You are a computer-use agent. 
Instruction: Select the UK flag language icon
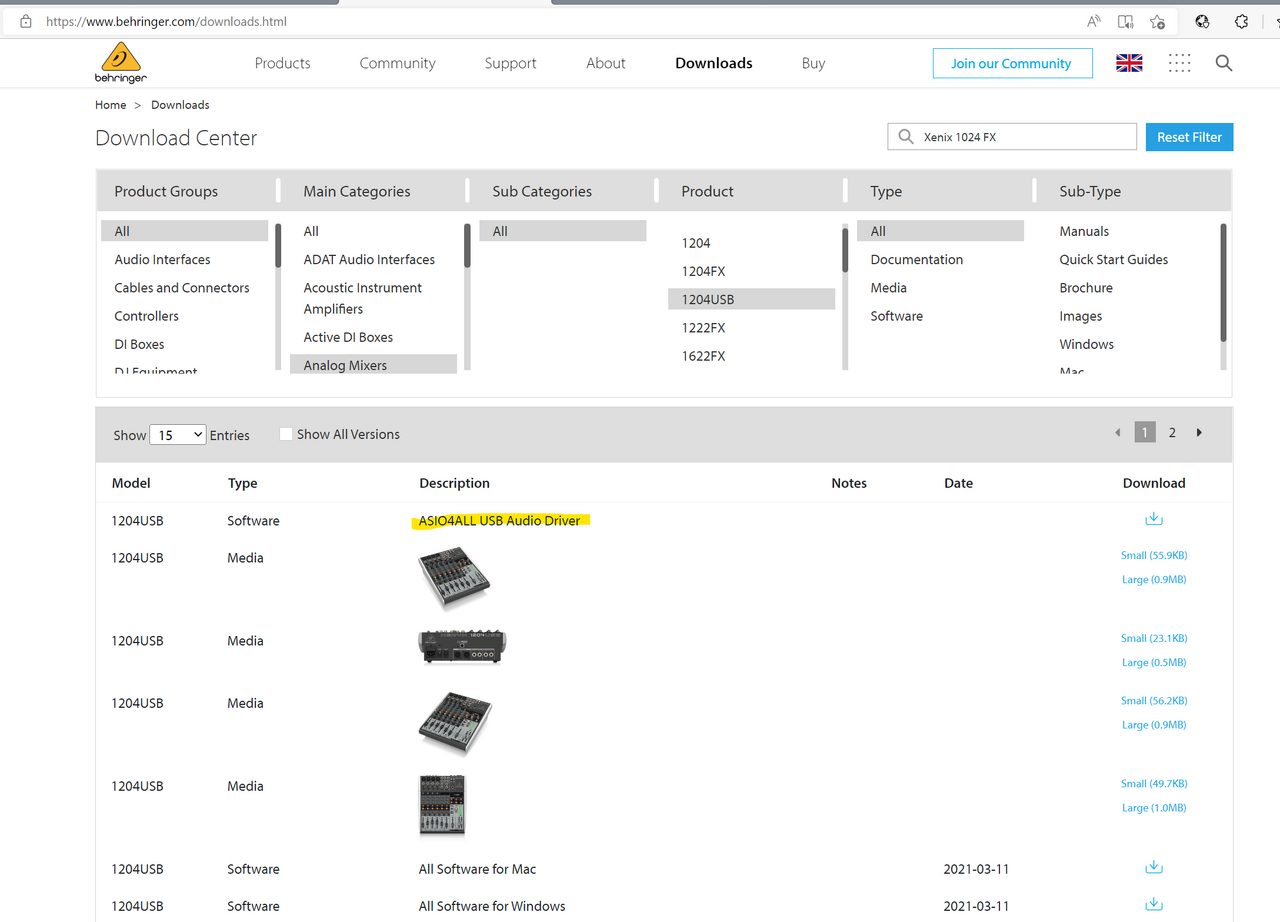pyautogui.click(x=1129, y=63)
